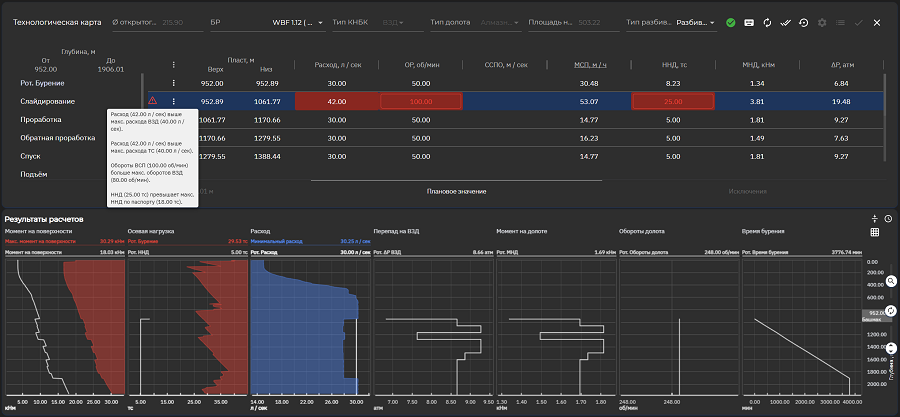
Task: Click the refresh arrows icon in top toolbar
Action: point(767,22)
